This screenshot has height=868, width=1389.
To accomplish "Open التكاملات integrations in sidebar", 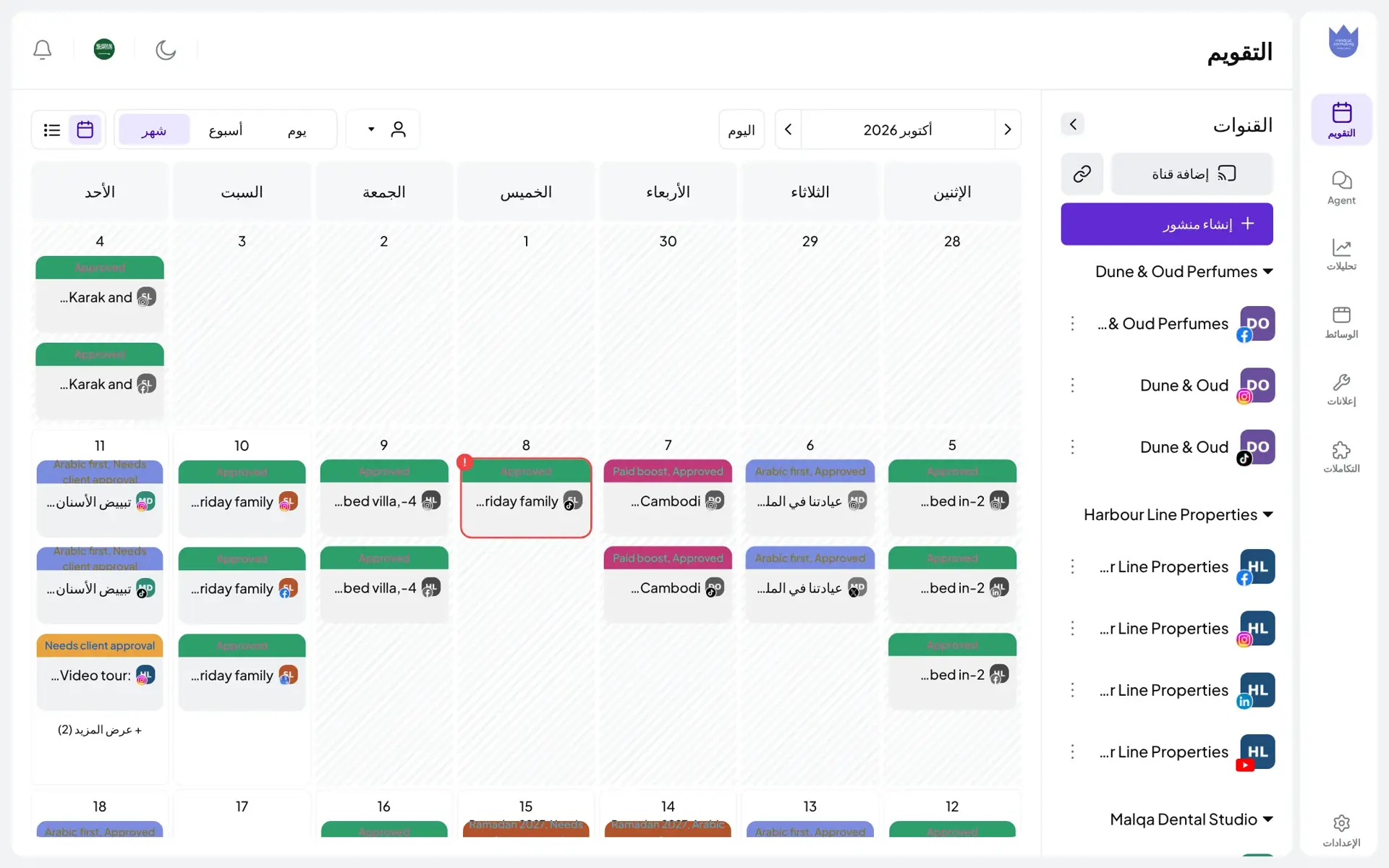I will point(1342,456).
